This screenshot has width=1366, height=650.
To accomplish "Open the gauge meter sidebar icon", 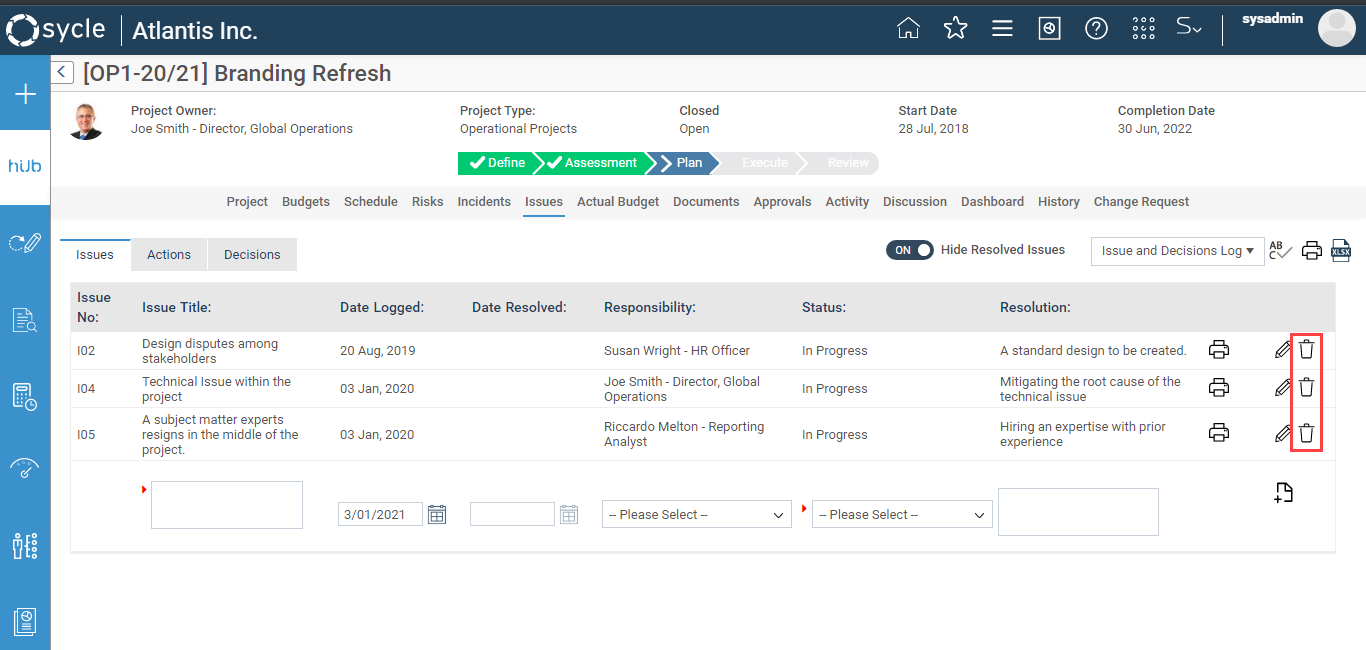I will 25,469.
